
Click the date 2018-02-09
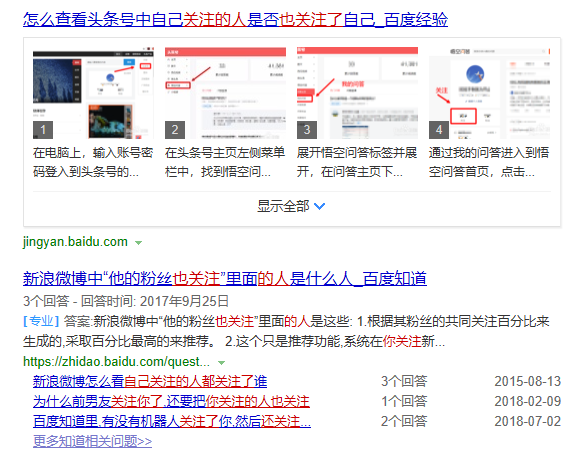click(528, 401)
